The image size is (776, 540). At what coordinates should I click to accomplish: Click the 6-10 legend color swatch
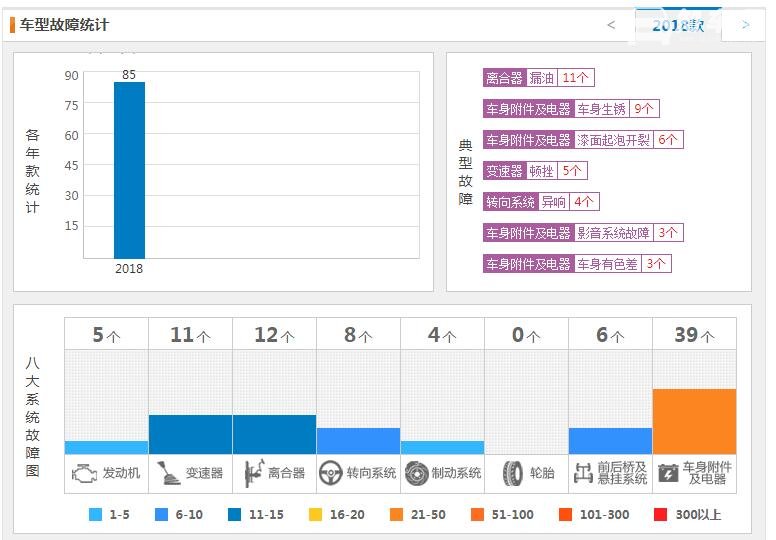tap(161, 514)
